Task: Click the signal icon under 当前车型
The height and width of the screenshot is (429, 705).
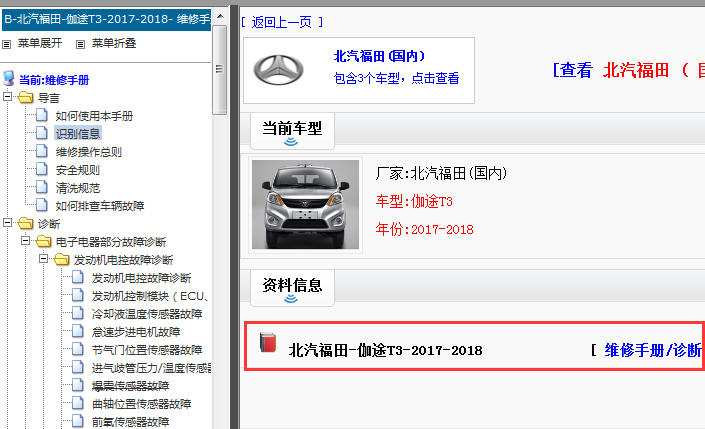Action: tap(291, 142)
